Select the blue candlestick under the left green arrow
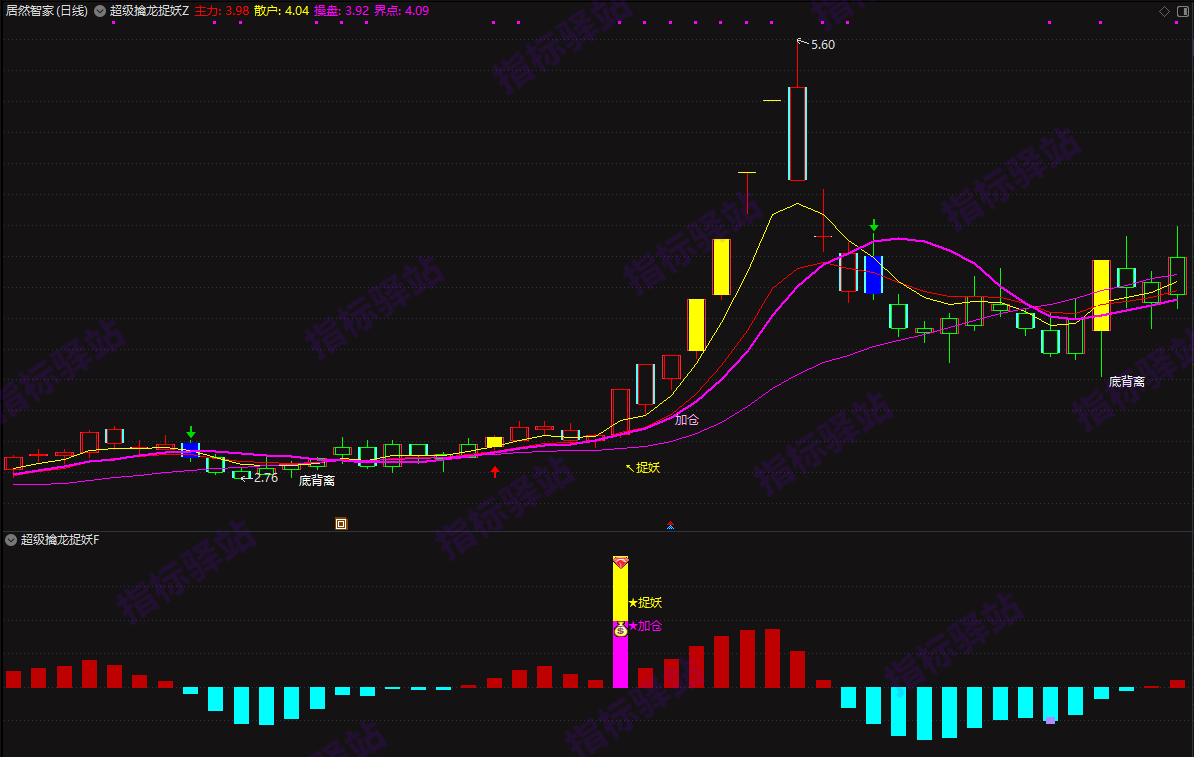This screenshot has height=757, width=1194. coord(190,449)
